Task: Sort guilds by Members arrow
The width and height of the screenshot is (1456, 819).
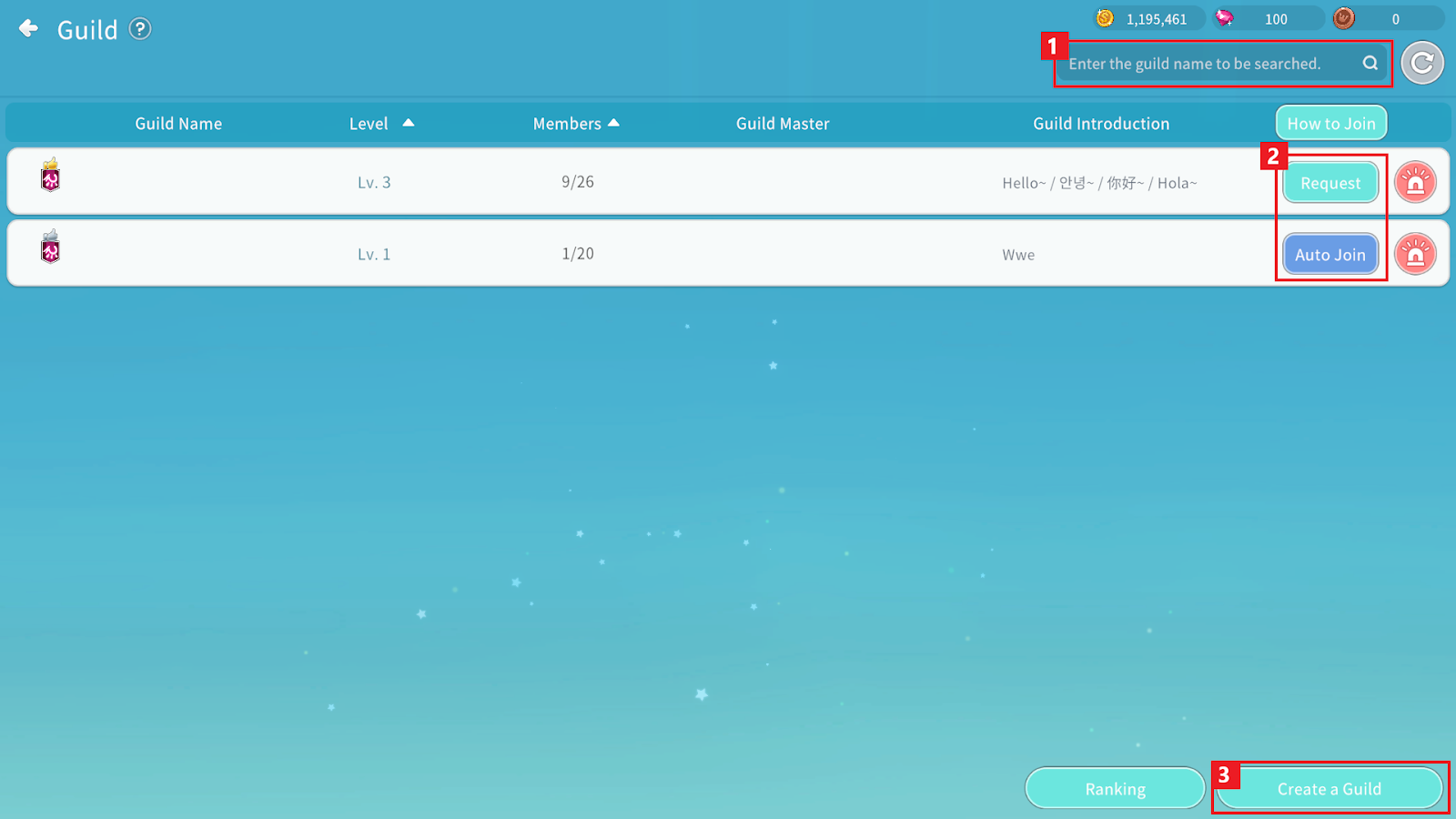Action: pyautogui.click(x=613, y=123)
